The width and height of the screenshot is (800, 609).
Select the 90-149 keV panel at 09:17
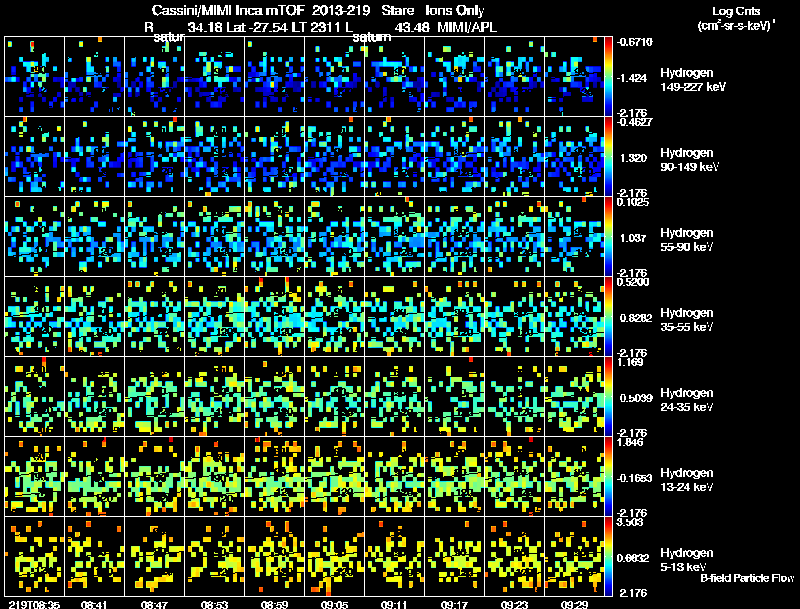click(x=454, y=157)
